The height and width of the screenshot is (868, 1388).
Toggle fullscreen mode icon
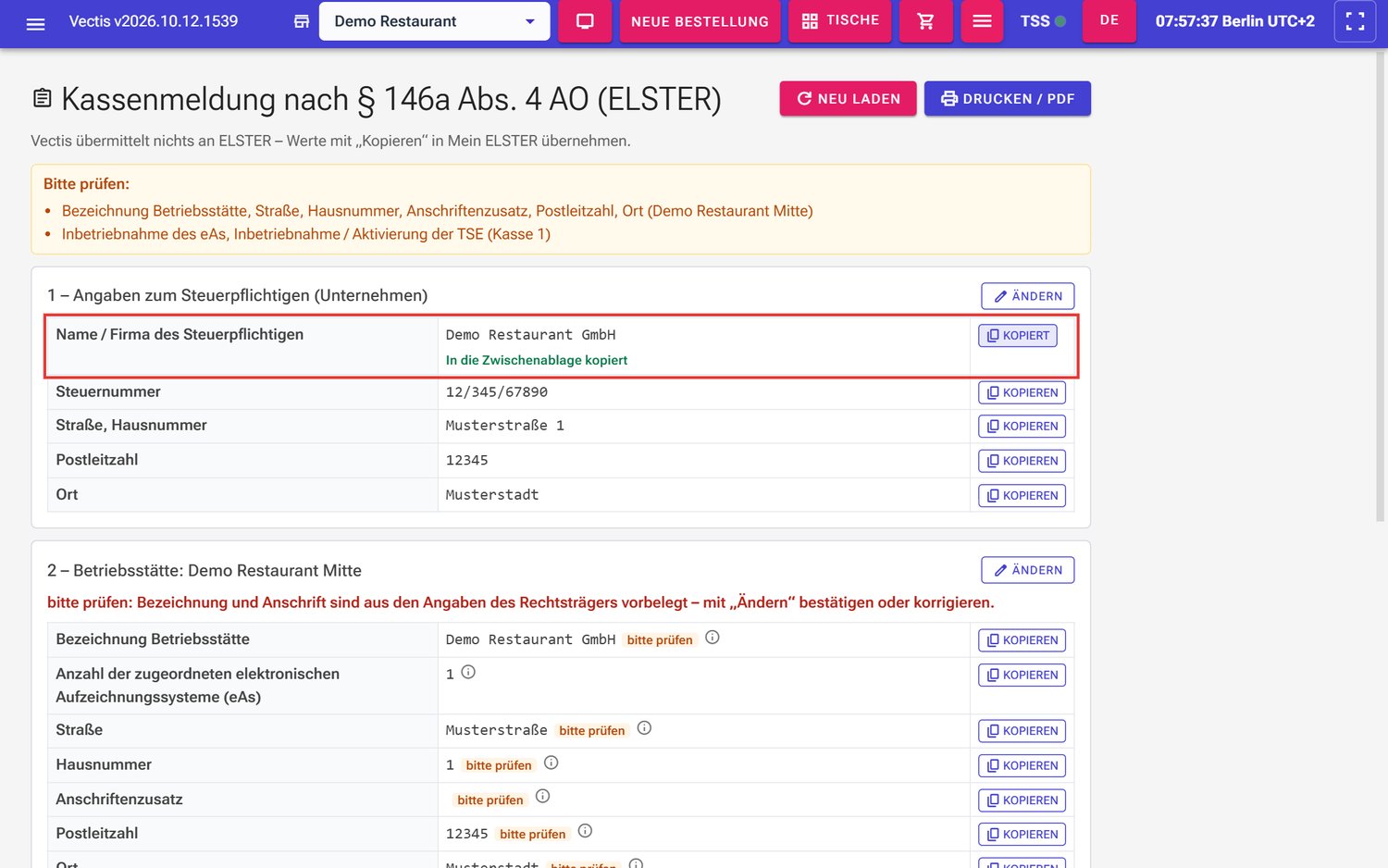click(1355, 21)
